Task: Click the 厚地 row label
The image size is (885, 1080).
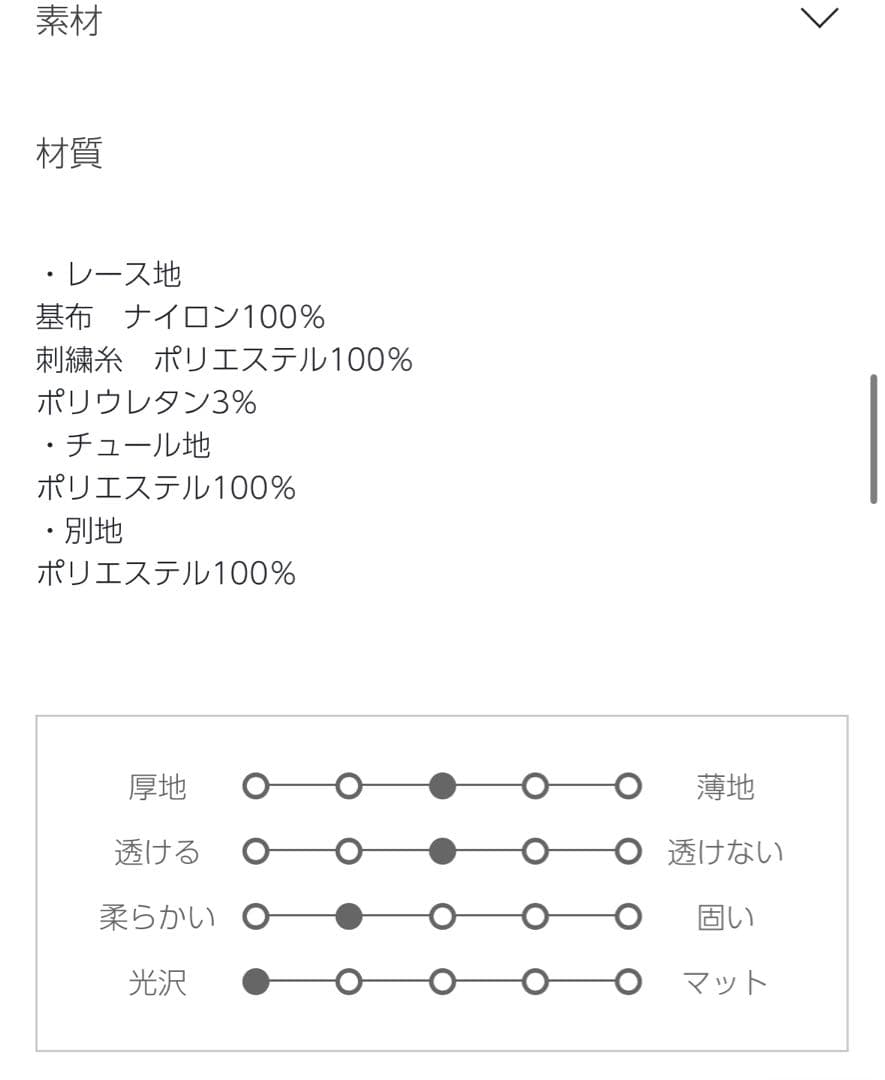Action: (x=160, y=786)
